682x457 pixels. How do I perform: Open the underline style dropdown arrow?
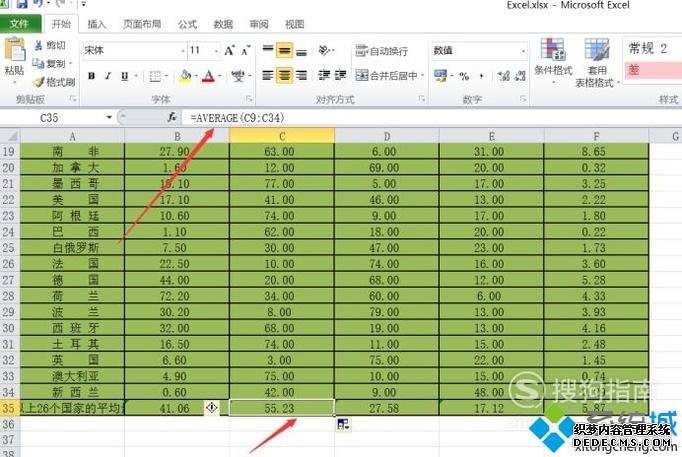point(136,77)
